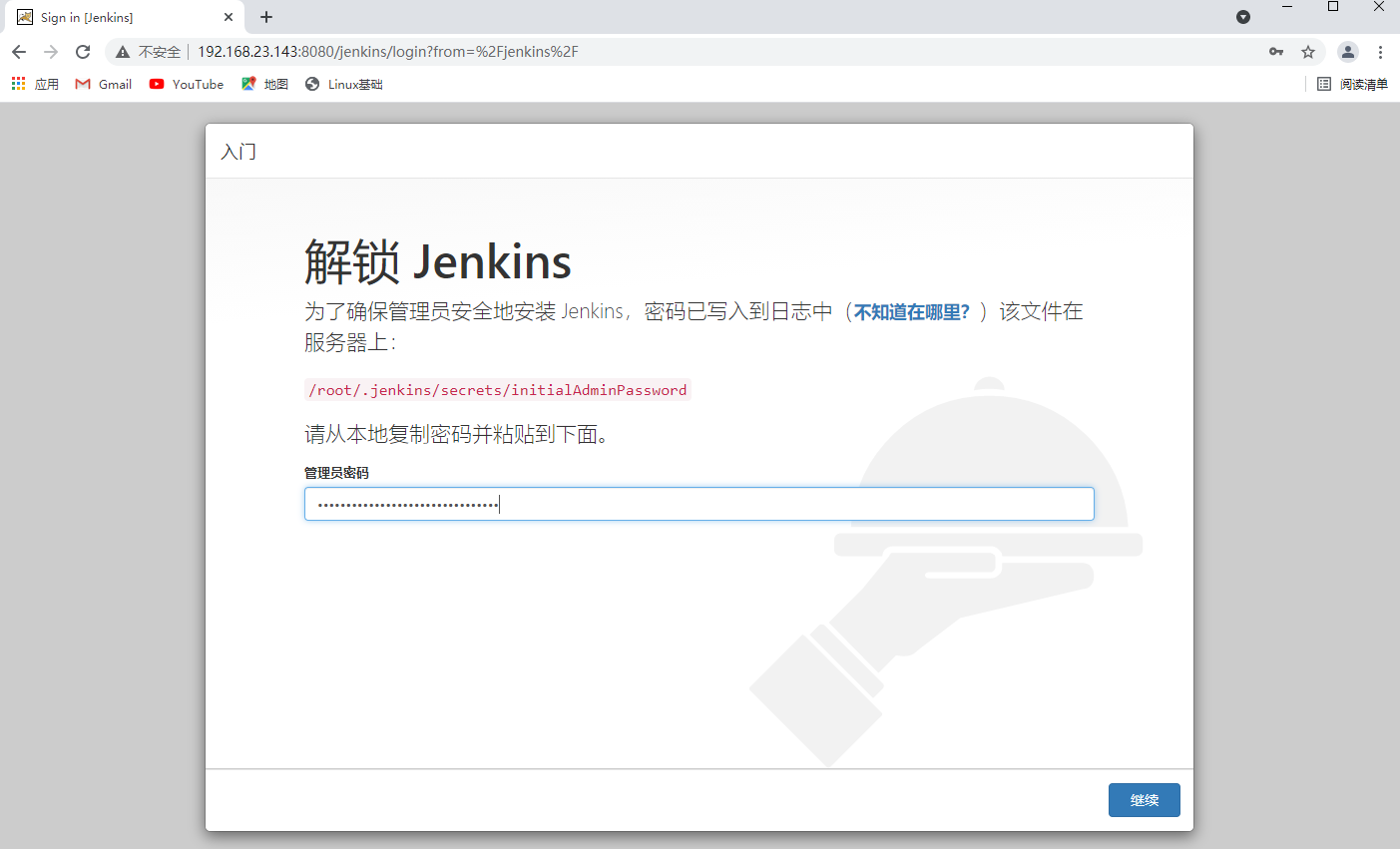Reload the Jenkins login page

click(x=83, y=52)
